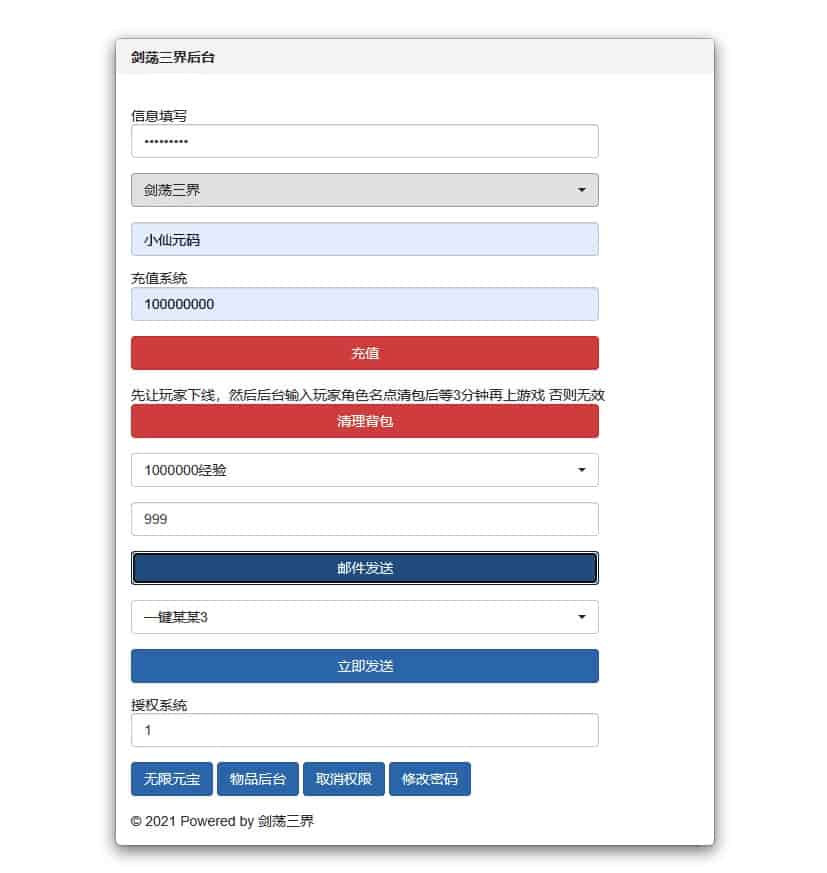Click the 修改密码 button
Viewport: 827px width, 873px height.
coord(430,779)
